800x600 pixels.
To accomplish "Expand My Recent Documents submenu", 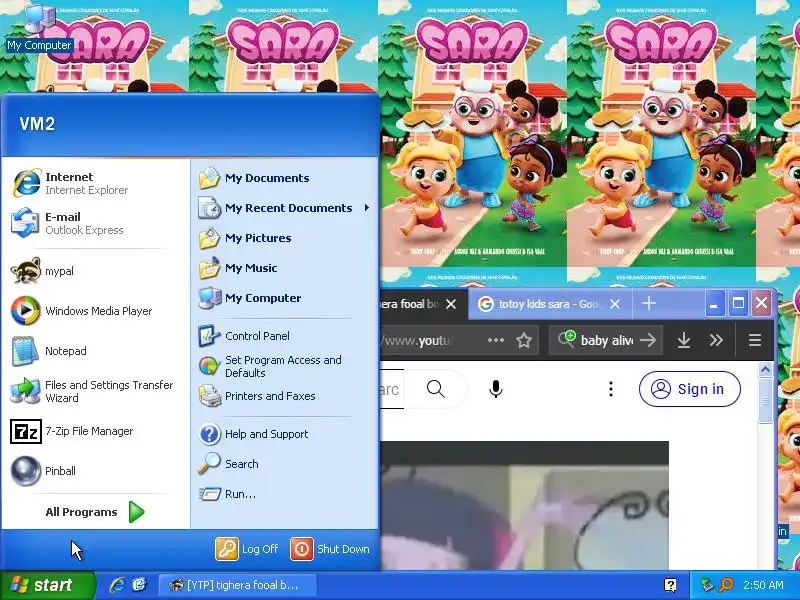I will (x=285, y=208).
